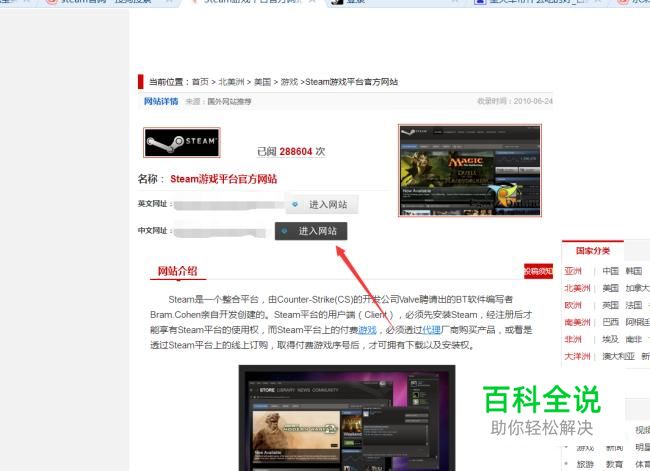Open 巴西 country link
Image resolution: width=650 pixels, height=471 pixels.
click(x=610, y=322)
